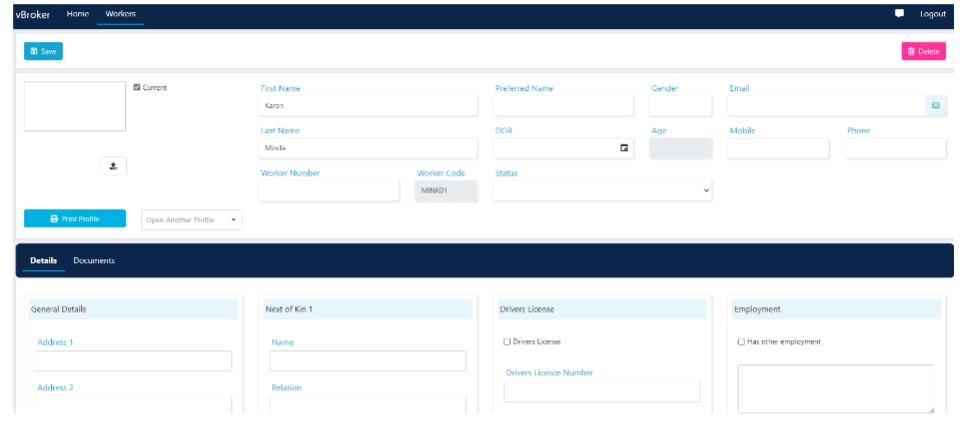Click the Age field
This screenshot has height=438, width=973.
pyautogui.click(x=681, y=148)
